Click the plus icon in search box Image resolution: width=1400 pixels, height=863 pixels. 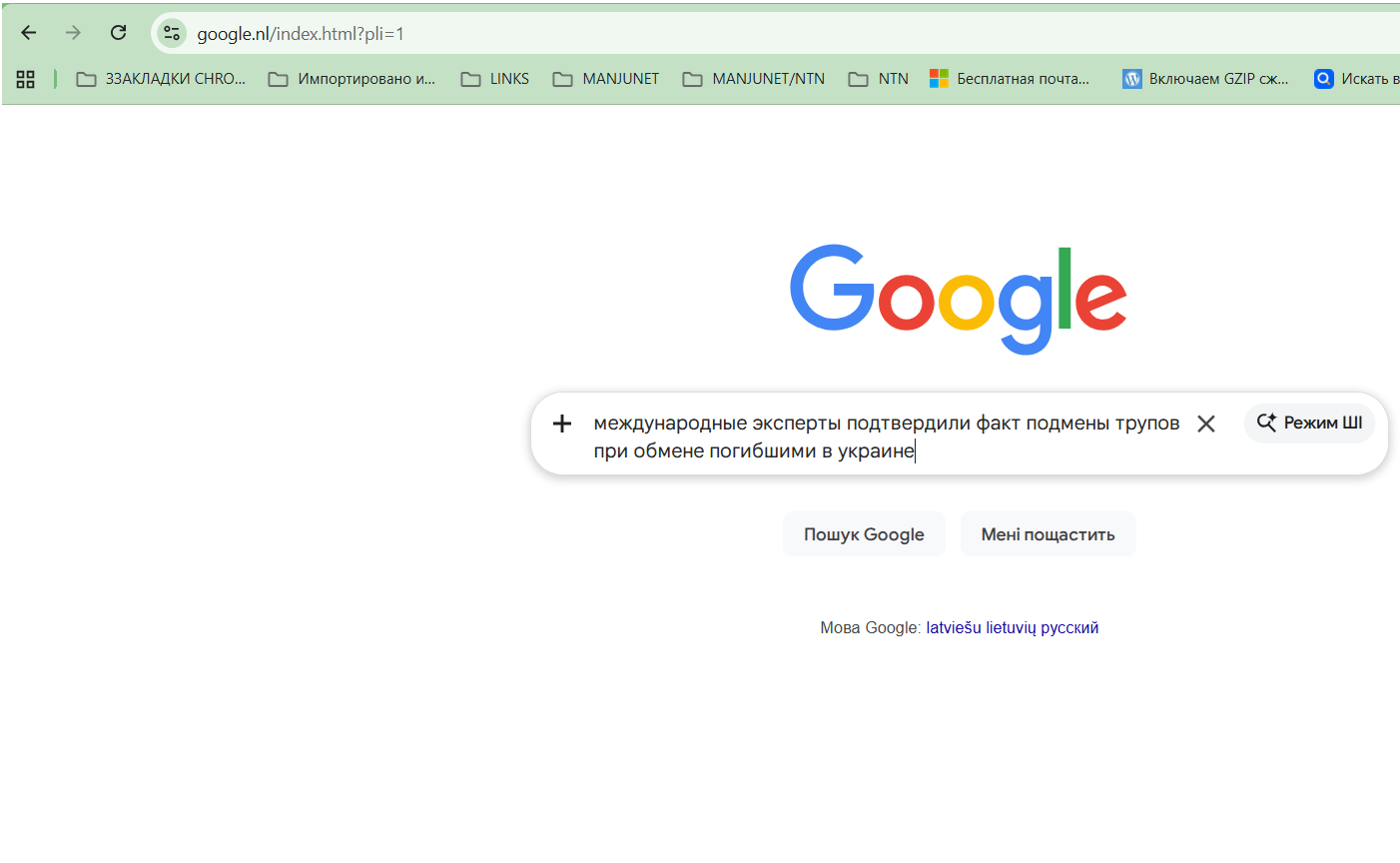(x=562, y=424)
